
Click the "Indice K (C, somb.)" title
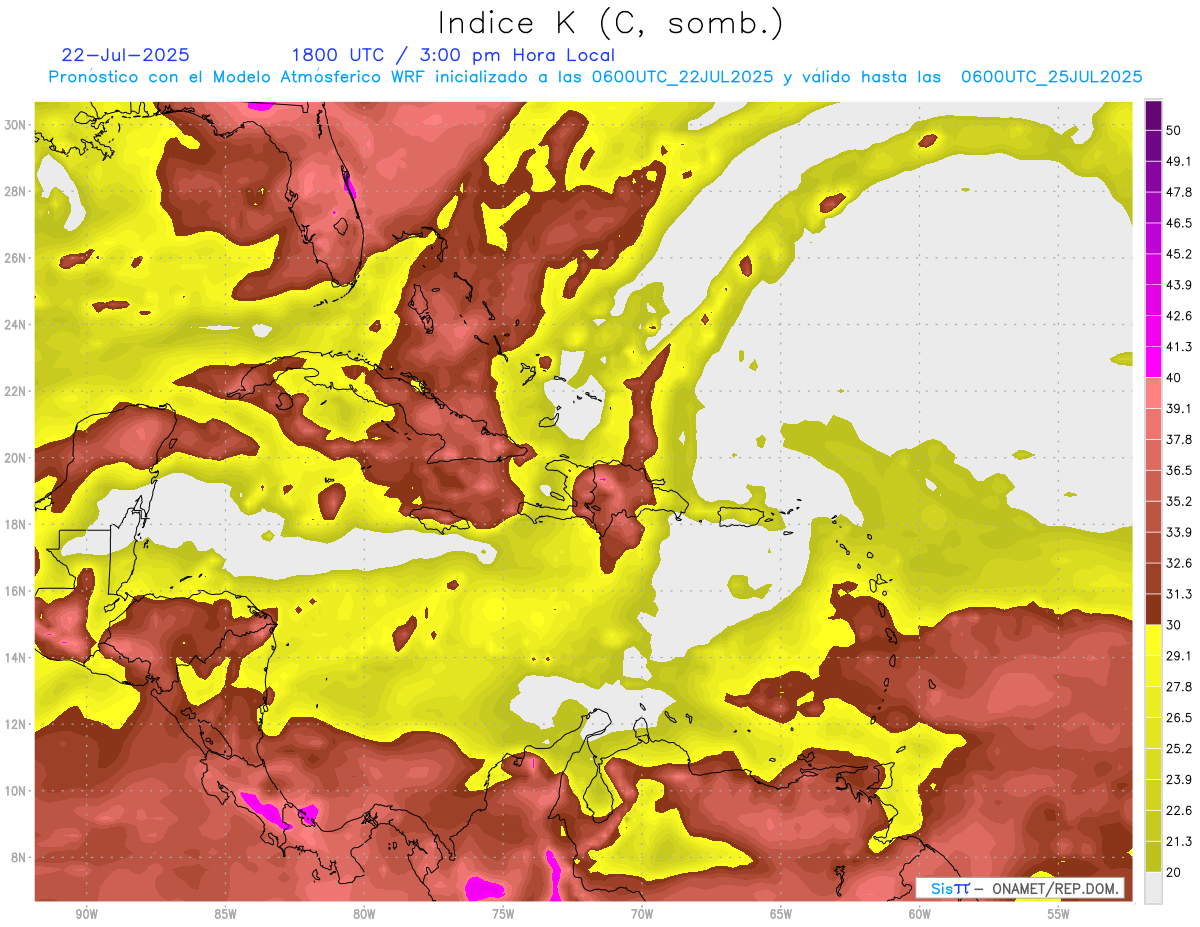[611, 23]
